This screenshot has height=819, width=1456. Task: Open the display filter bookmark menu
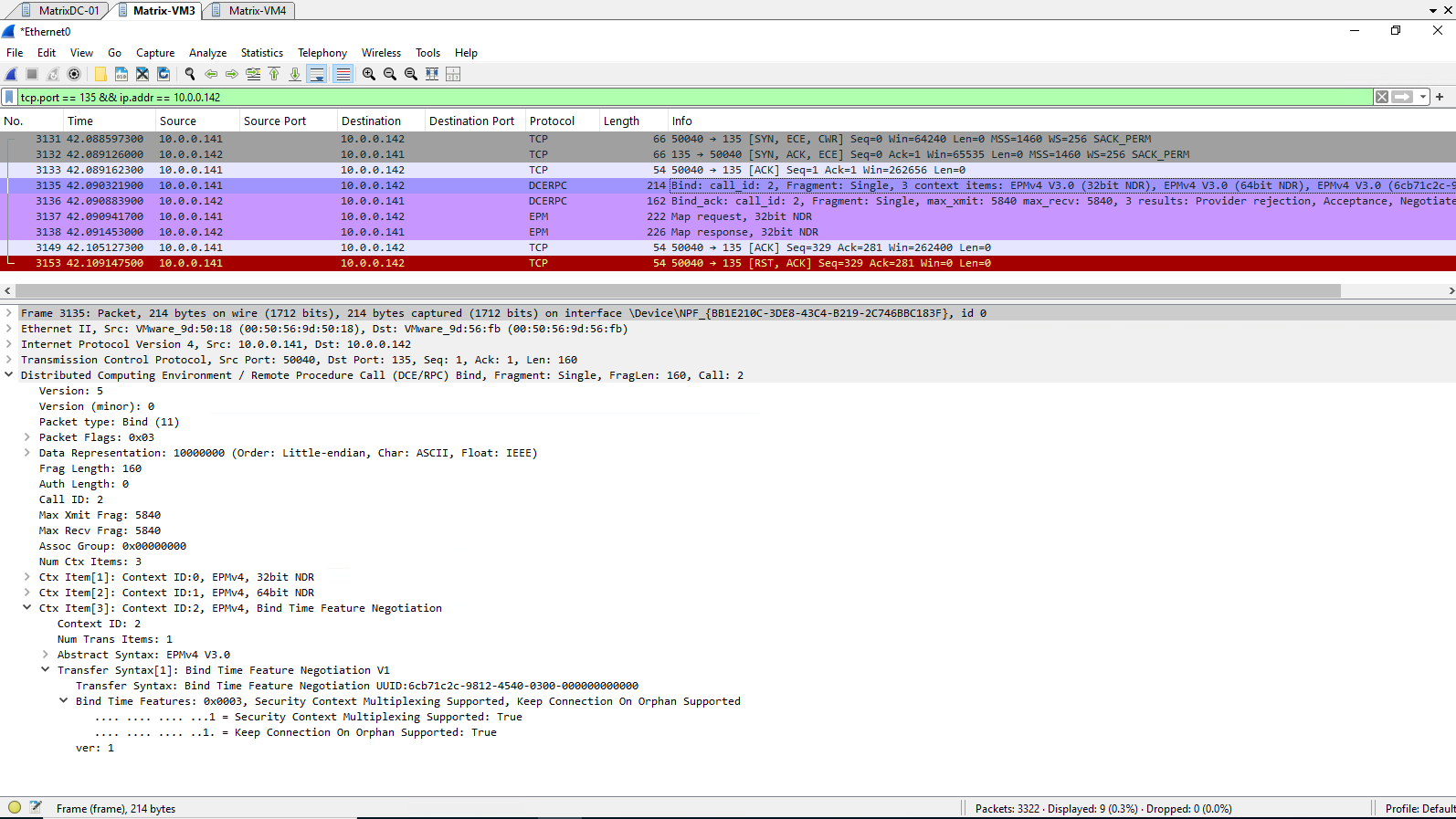[x=10, y=97]
